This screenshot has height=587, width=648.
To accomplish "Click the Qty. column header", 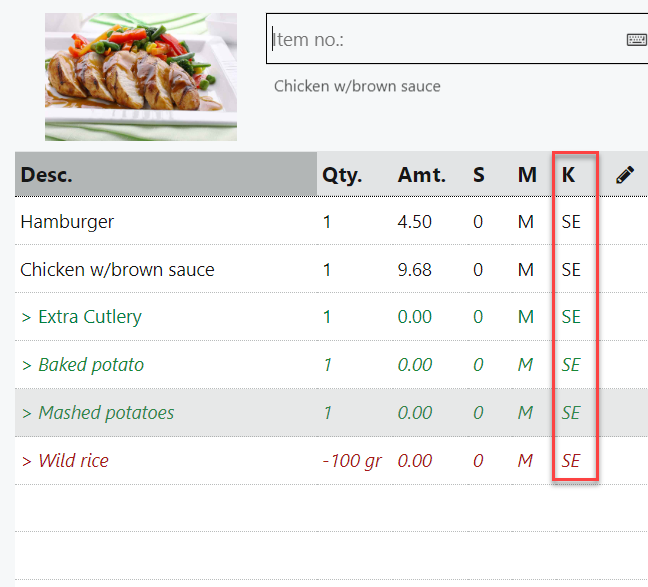I will [x=342, y=175].
